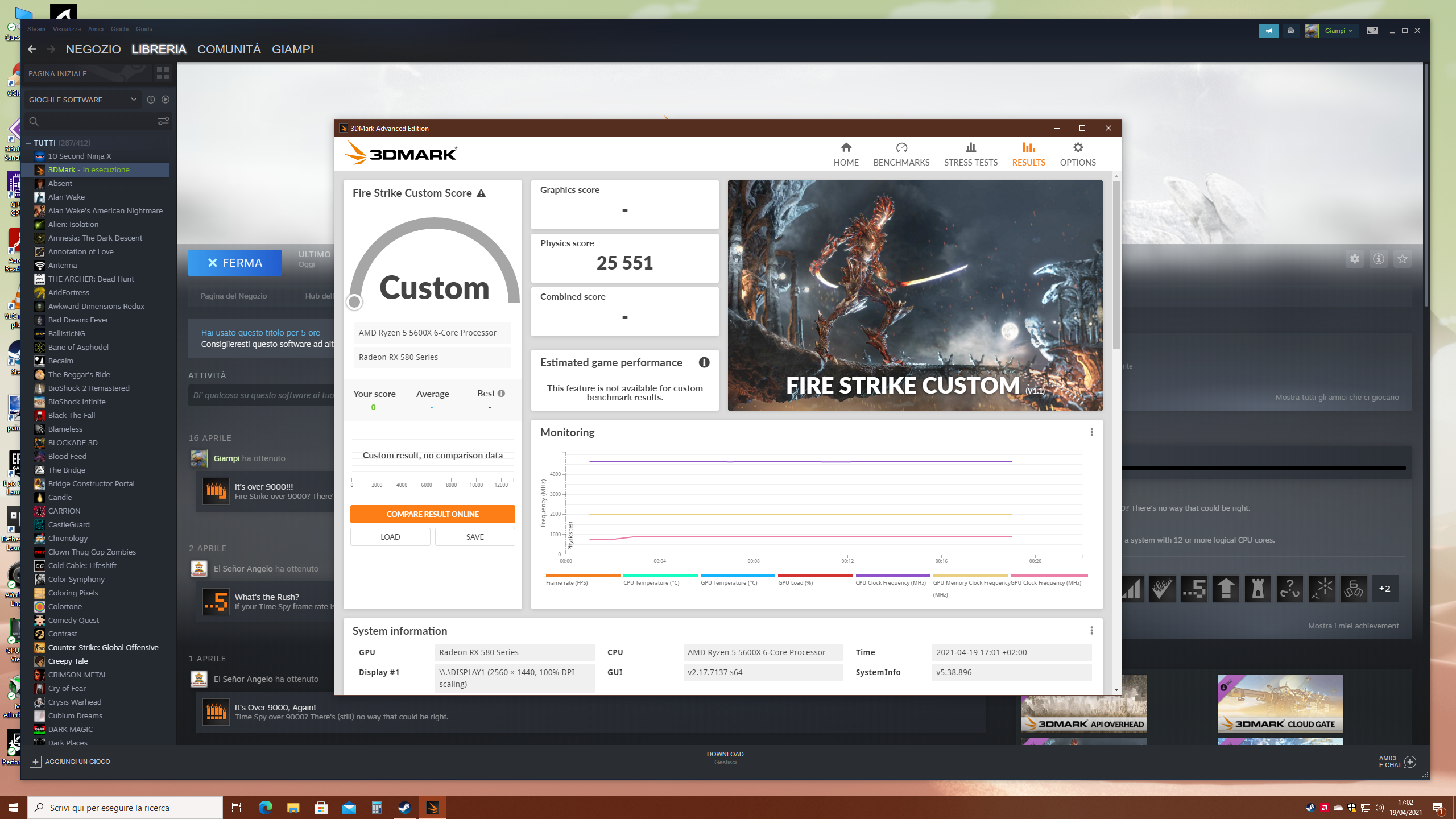Toggle the GPU Load legend in Monitoring

[795, 582]
